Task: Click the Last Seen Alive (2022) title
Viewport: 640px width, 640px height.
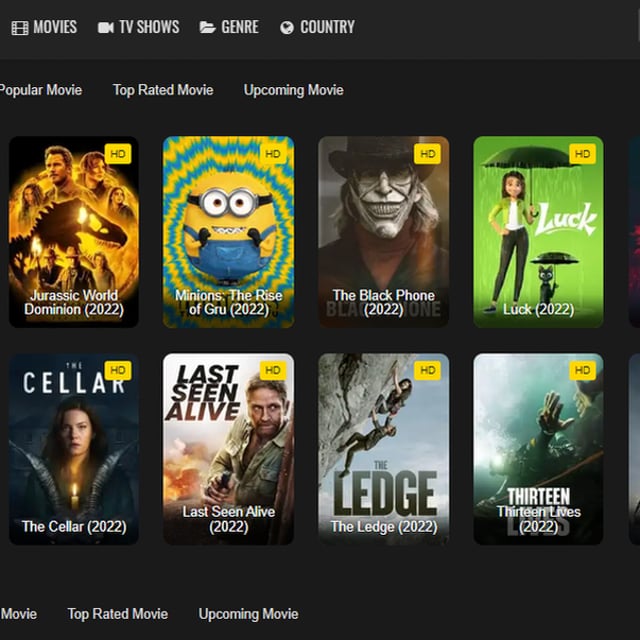Action: click(229, 519)
